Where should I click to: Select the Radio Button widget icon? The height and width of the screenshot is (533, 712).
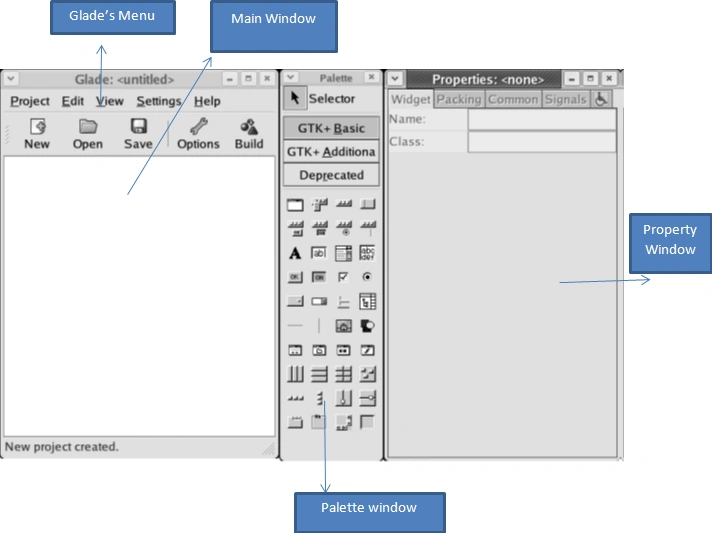click(x=367, y=277)
